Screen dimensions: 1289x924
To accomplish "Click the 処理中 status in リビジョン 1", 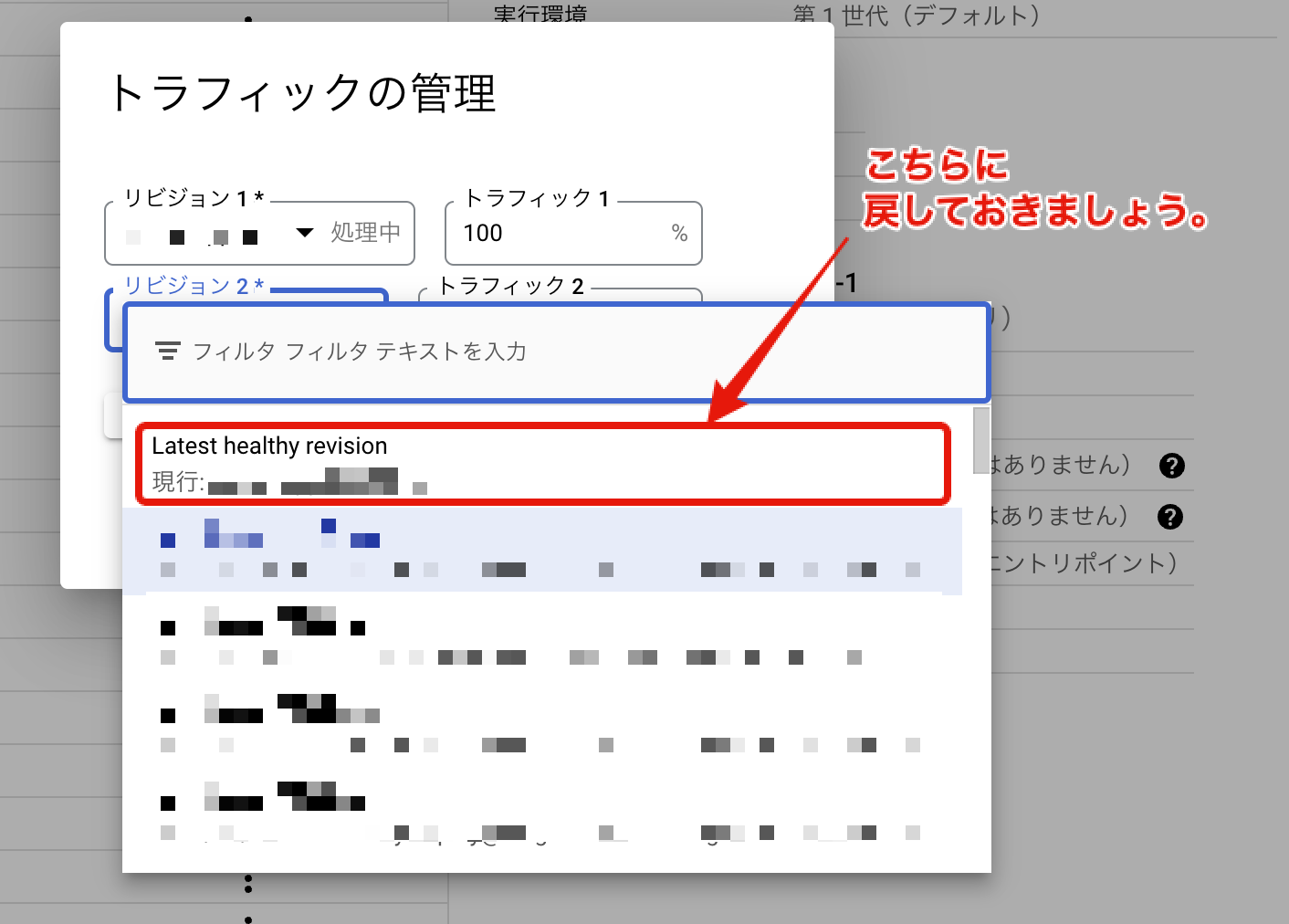I will click(363, 234).
